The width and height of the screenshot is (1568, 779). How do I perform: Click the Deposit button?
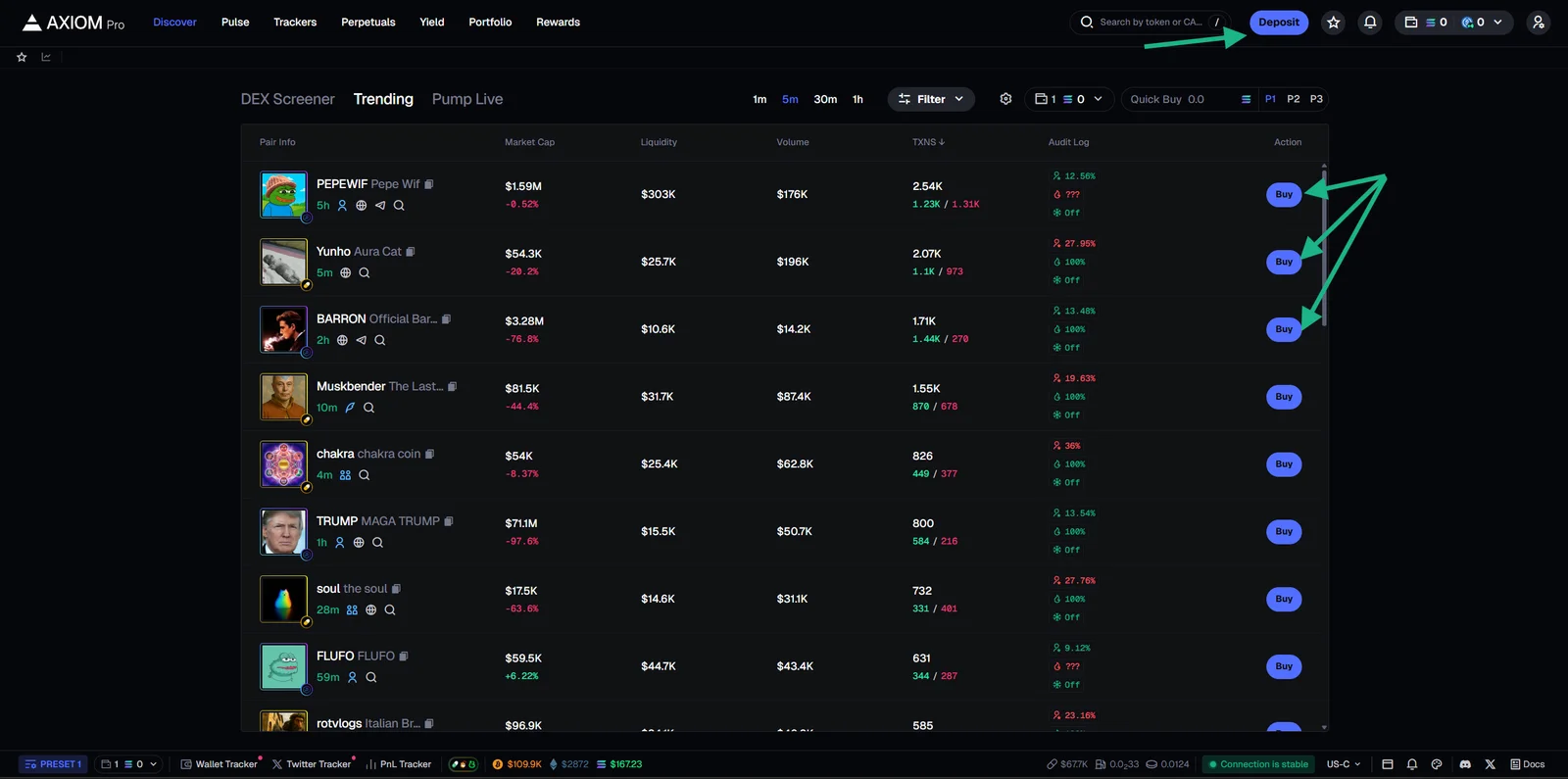1279,23
